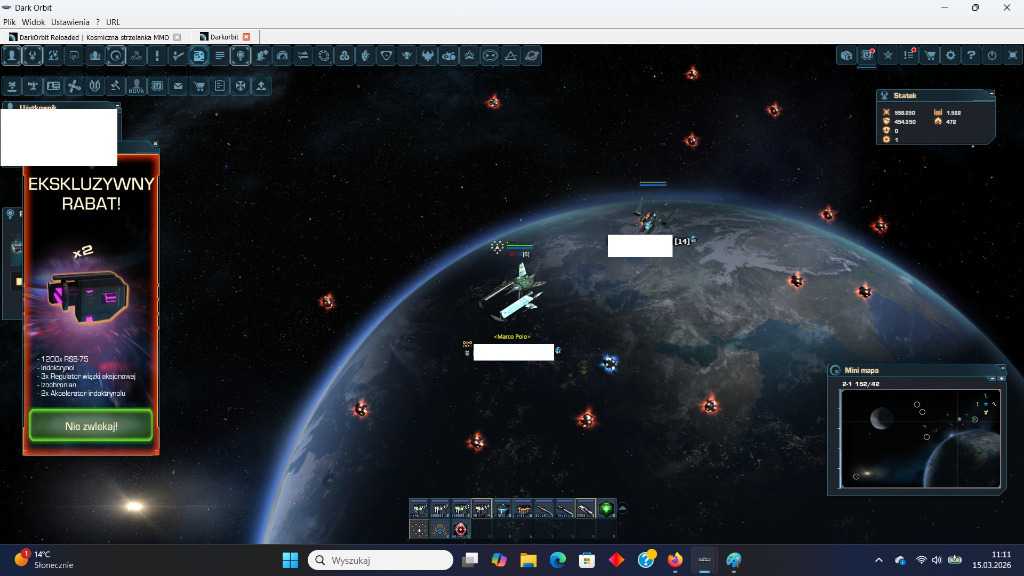This screenshot has width=1024, height=576.
Task: Click the Wyszukaj taskbar search box
Action: click(x=380, y=560)
